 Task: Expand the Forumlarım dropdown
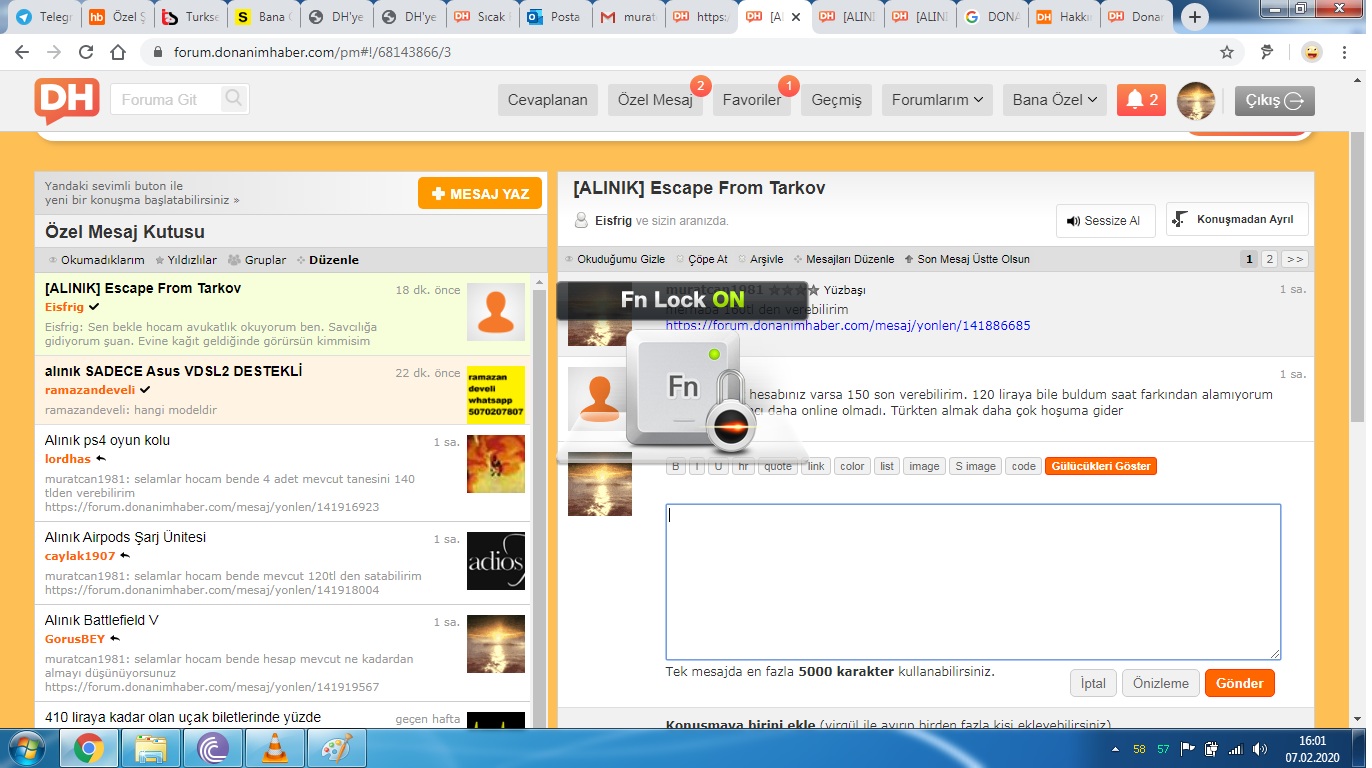click(937, 100)
